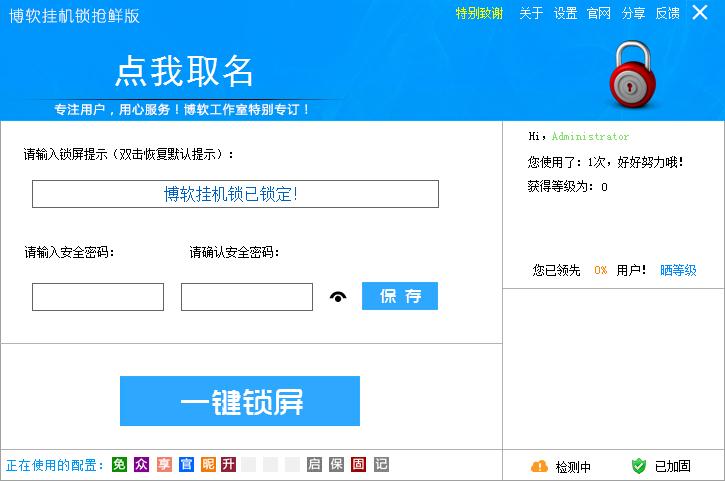Screen dimensions: 725x481
Task: Click the pink 享 config icon
Action: (164, 464)
